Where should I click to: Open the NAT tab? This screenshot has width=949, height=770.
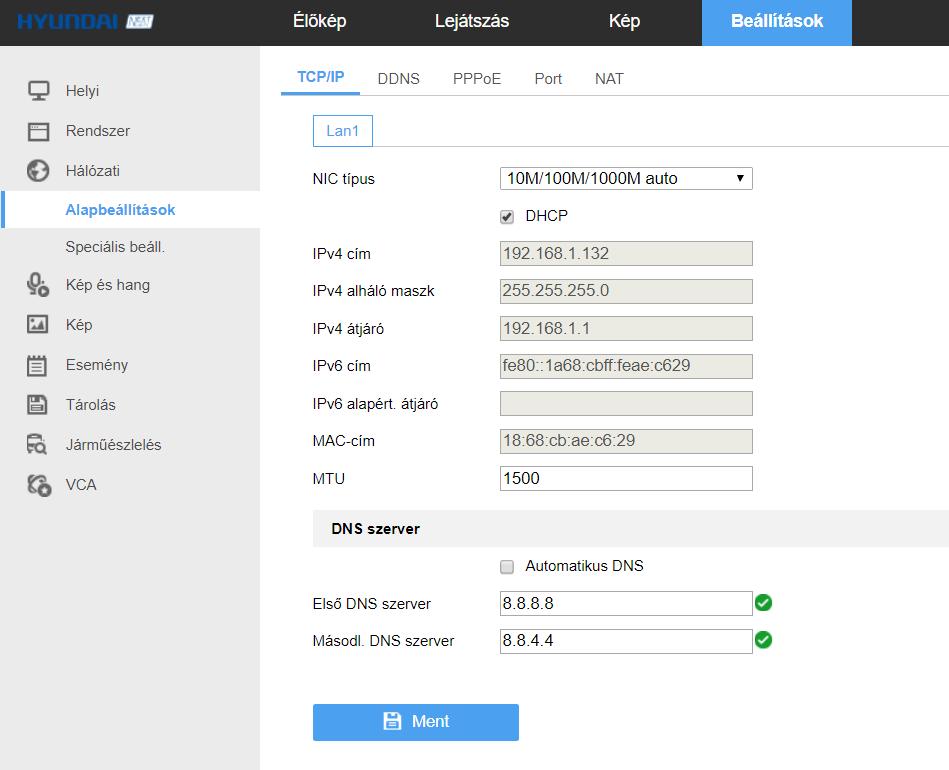pos(609,79)
